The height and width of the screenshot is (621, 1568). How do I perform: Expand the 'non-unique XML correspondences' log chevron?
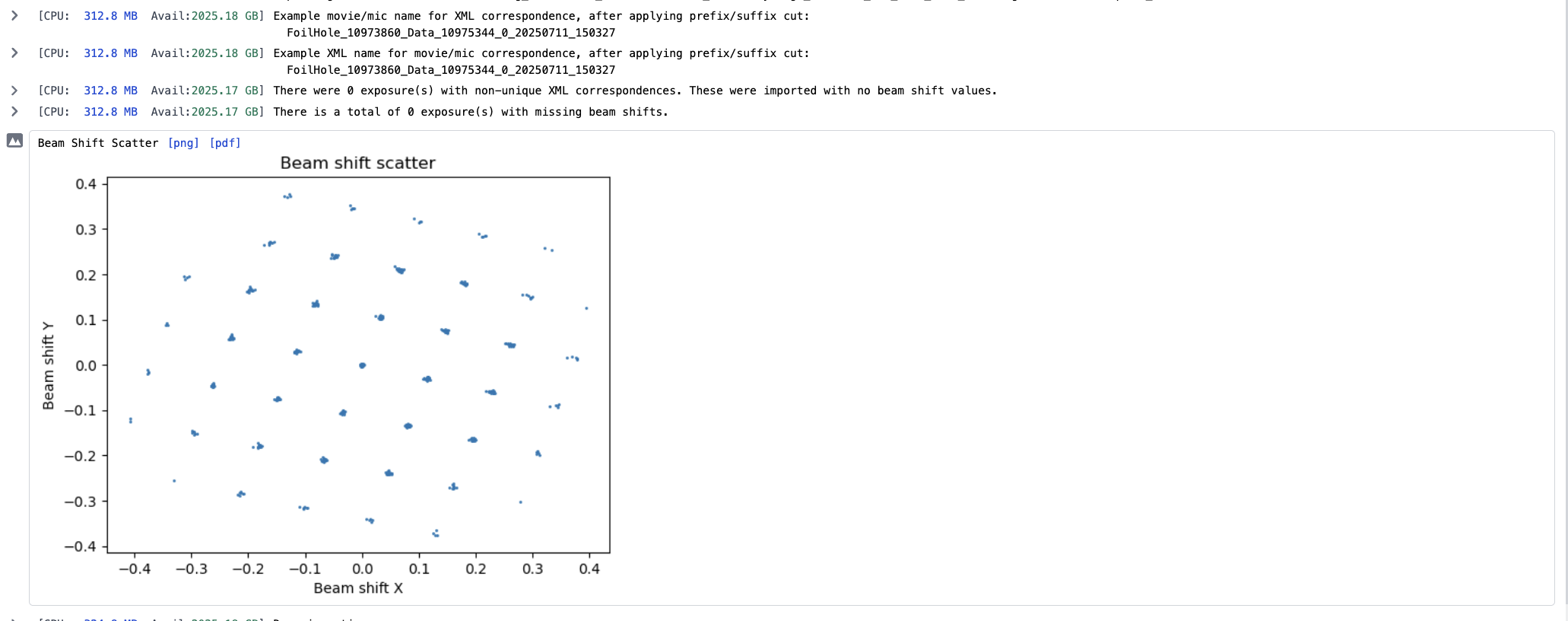(14, 90)
